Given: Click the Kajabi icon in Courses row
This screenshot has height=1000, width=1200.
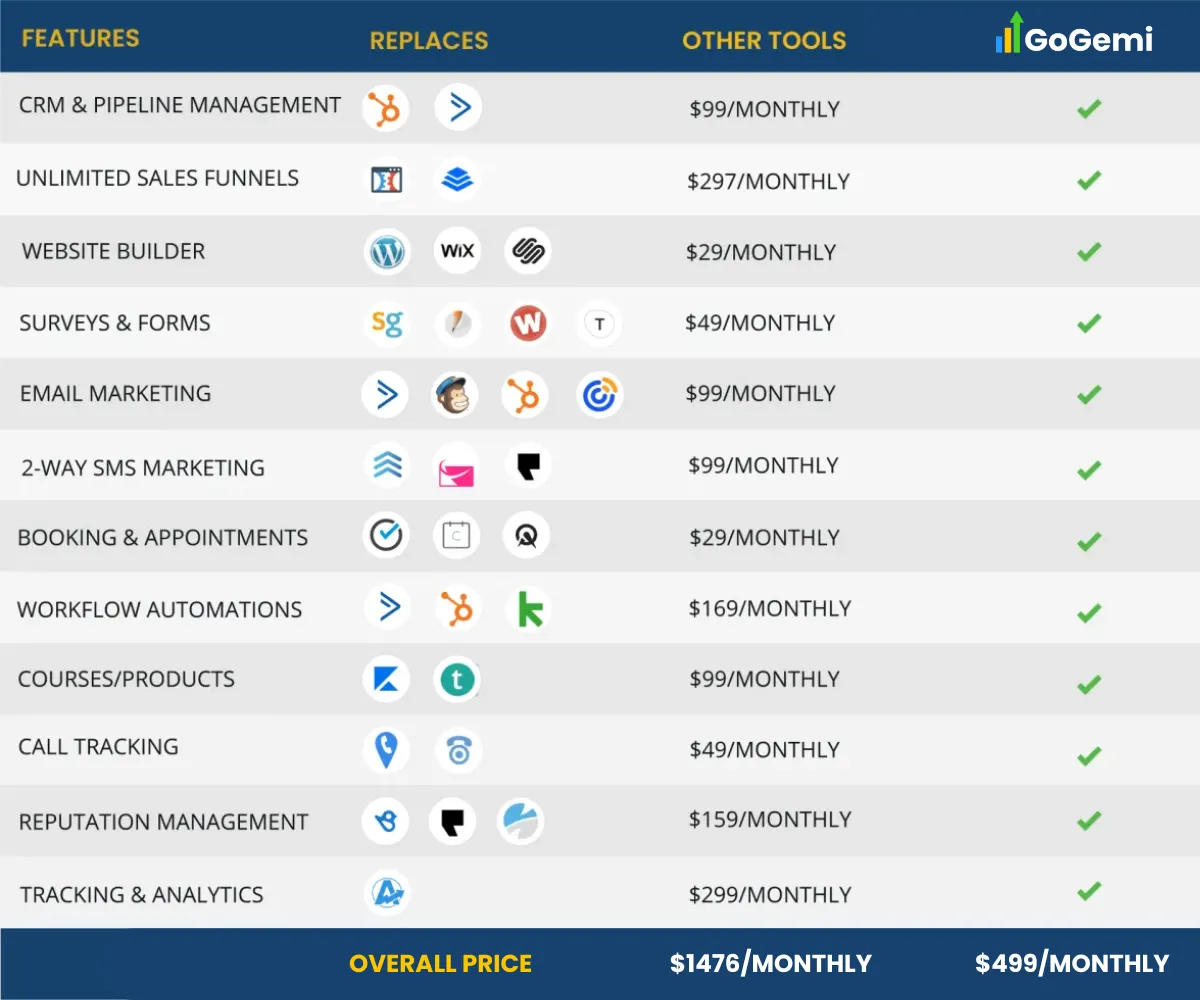Looking at the screenshot, I should coord(386,680).
